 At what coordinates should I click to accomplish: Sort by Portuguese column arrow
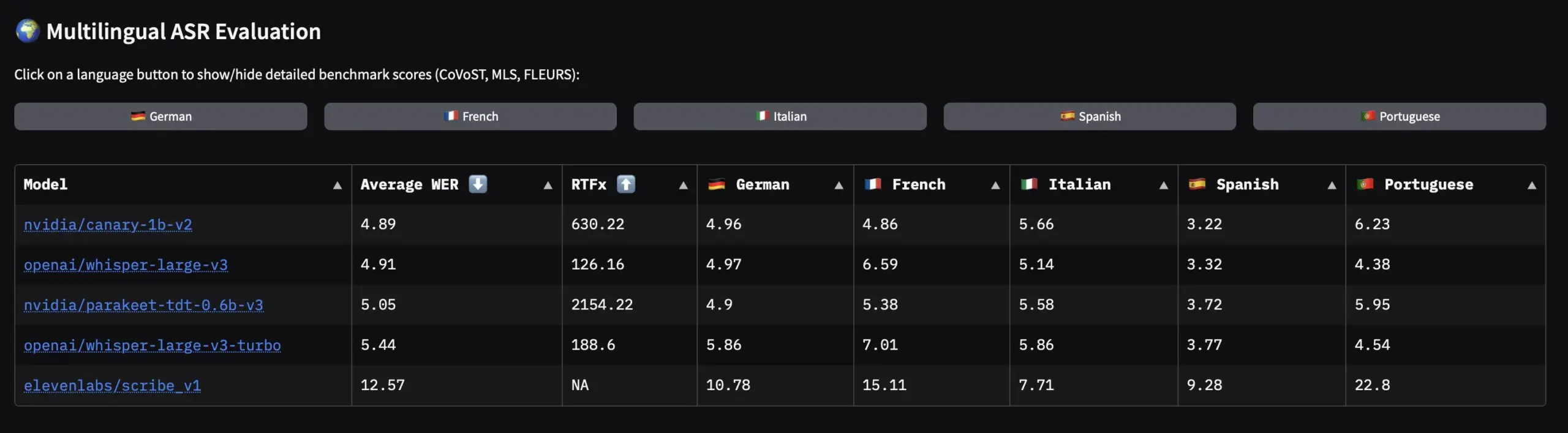coord(1532,186)
